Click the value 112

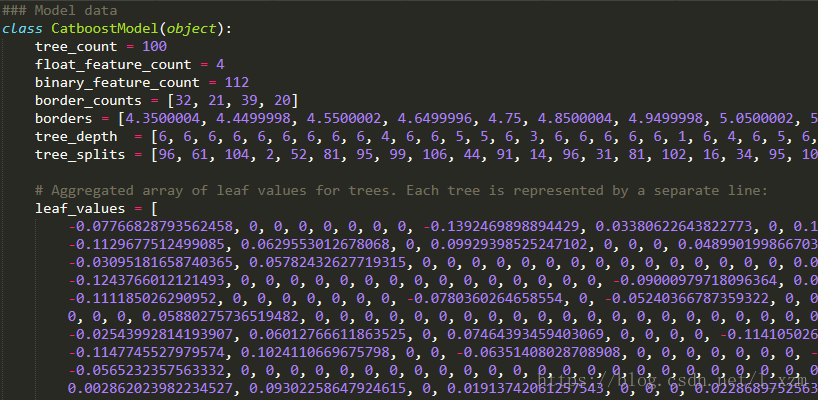(x=236, y=82)
